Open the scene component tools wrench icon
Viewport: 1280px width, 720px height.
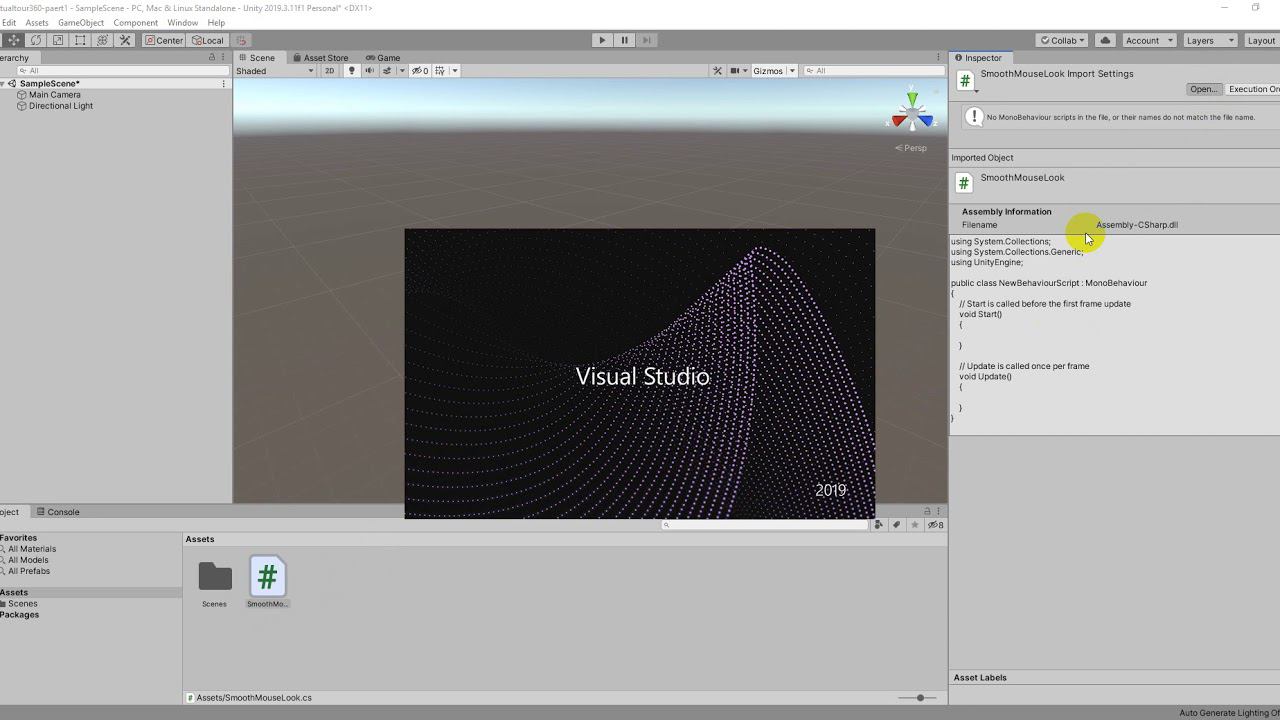(x=717, y=71)
